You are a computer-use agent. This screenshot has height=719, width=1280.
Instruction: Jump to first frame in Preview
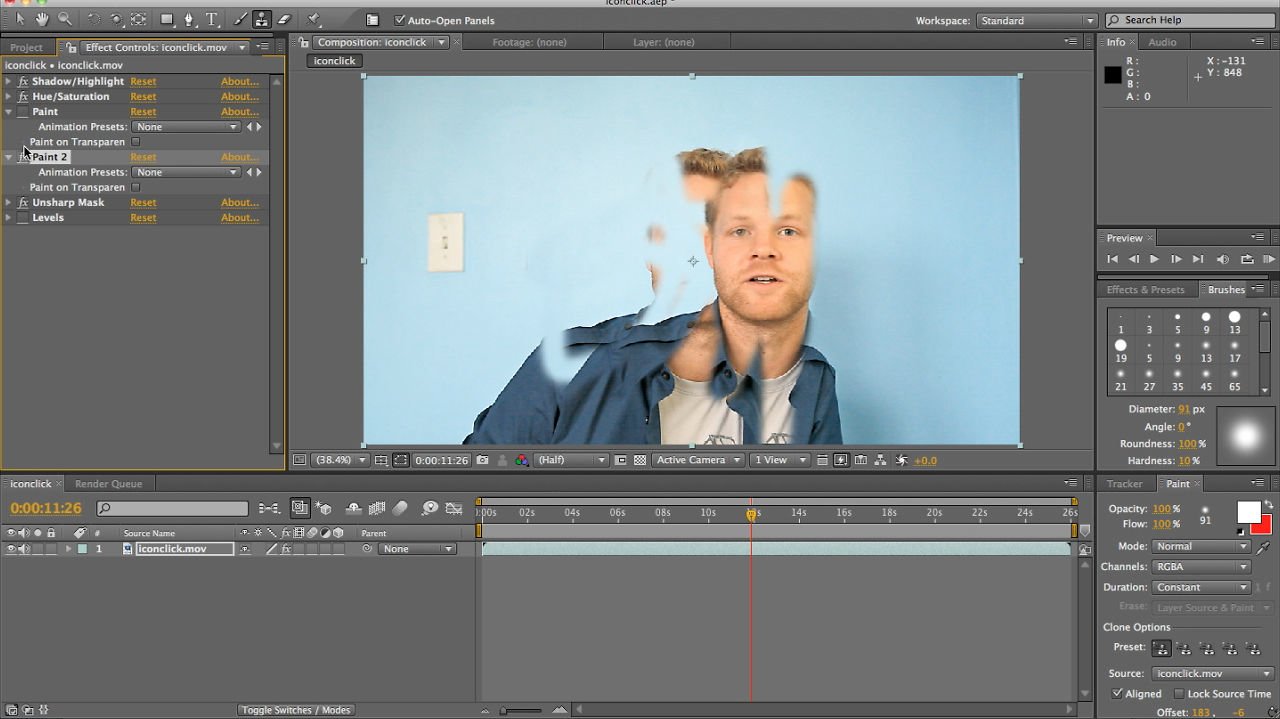pos(1112,259)
